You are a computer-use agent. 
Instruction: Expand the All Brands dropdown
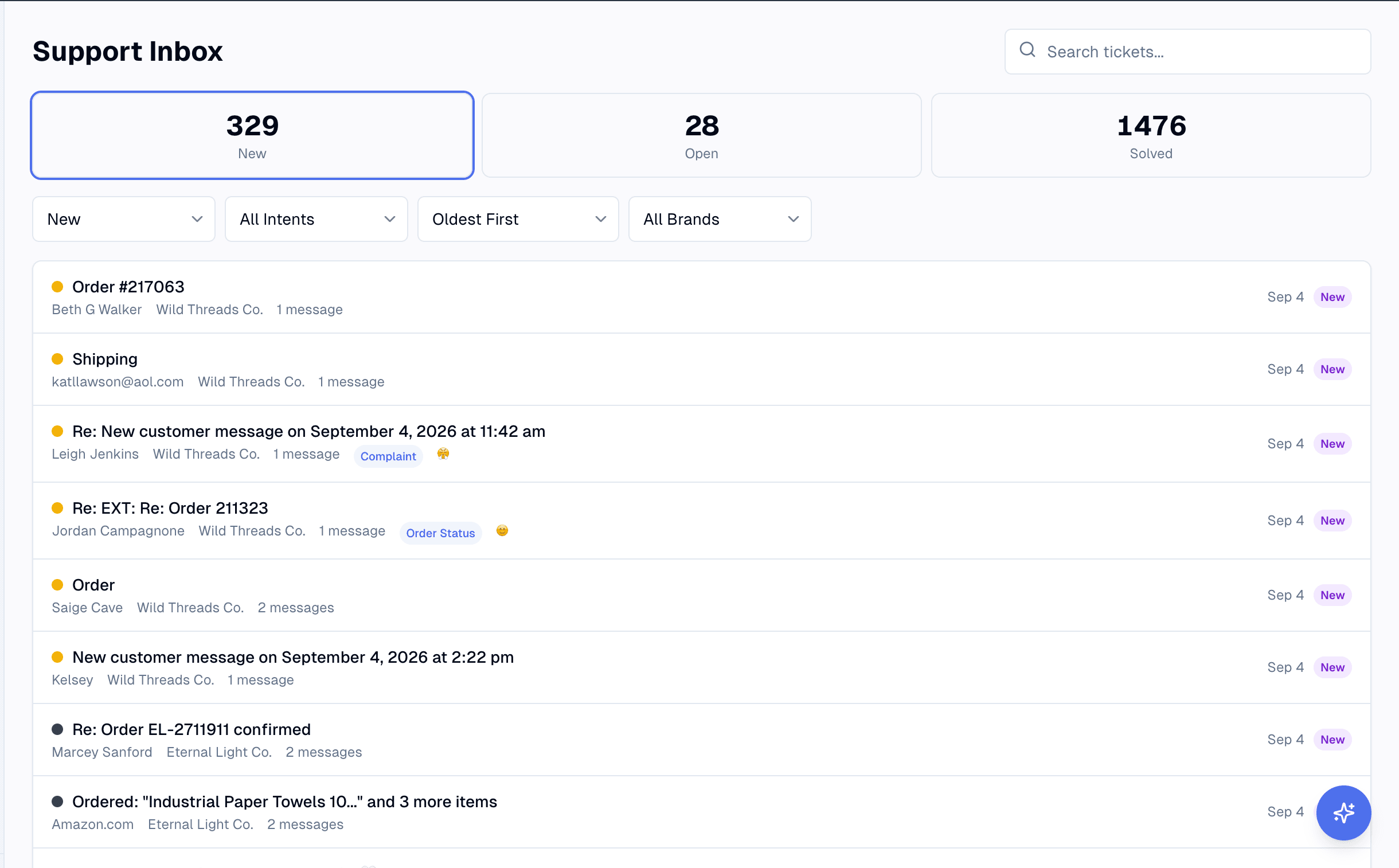coord(720,220)
